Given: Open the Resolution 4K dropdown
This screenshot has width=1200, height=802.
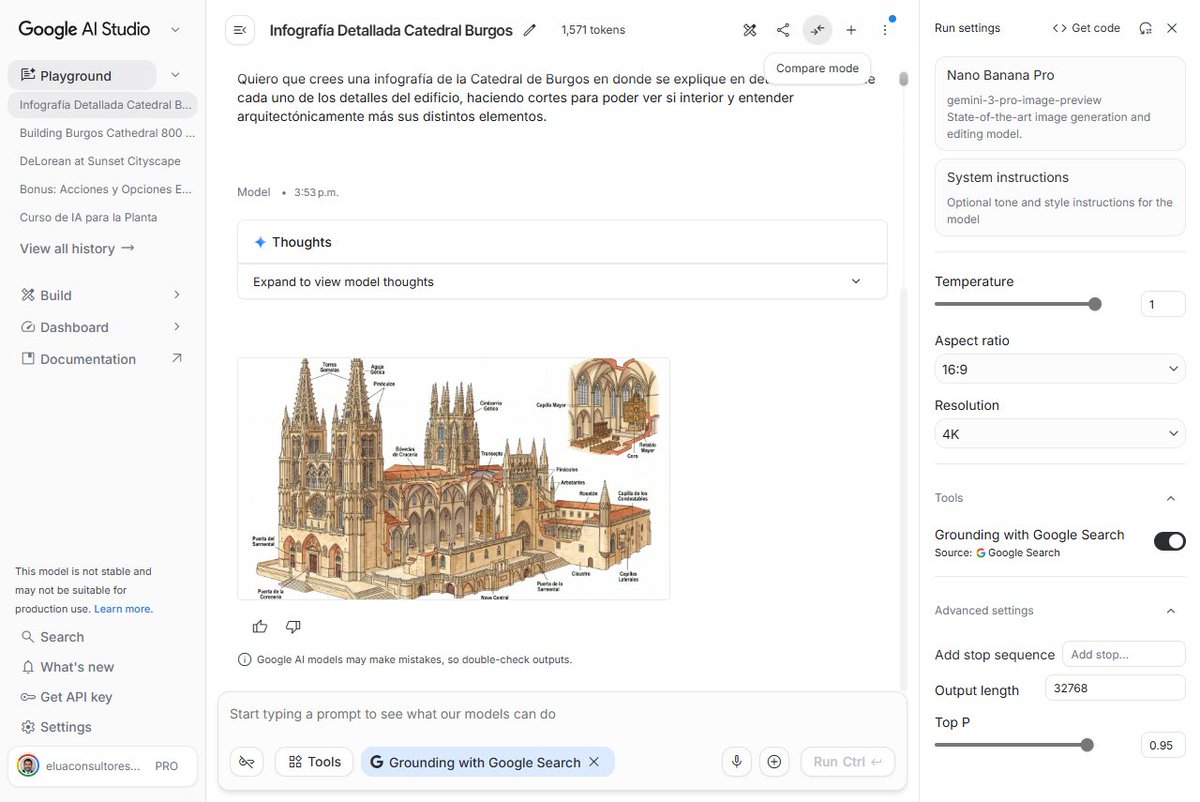Looking at the screenshot, I should click(x=1060, y=434).
